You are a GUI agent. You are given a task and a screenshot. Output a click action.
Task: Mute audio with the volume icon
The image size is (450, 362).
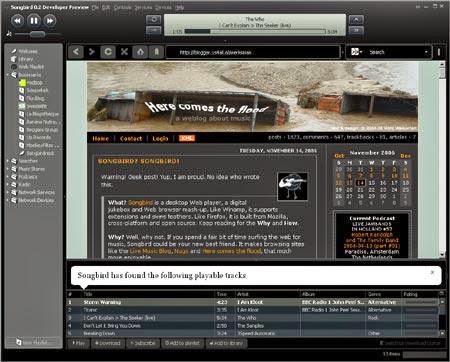[9, 34]
